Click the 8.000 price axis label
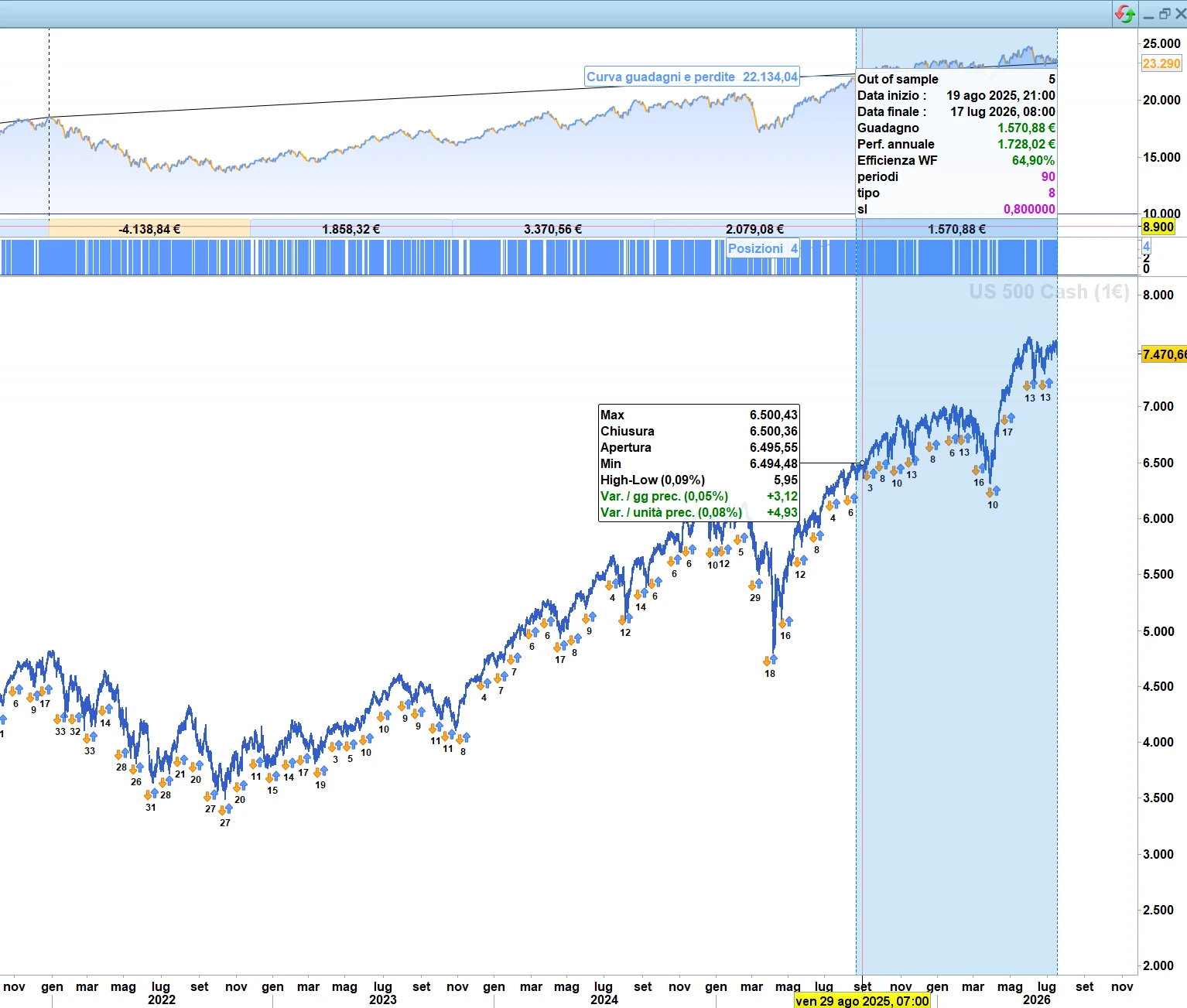The width and height of the screenshot is (1187, 1008). [1158, 295]
